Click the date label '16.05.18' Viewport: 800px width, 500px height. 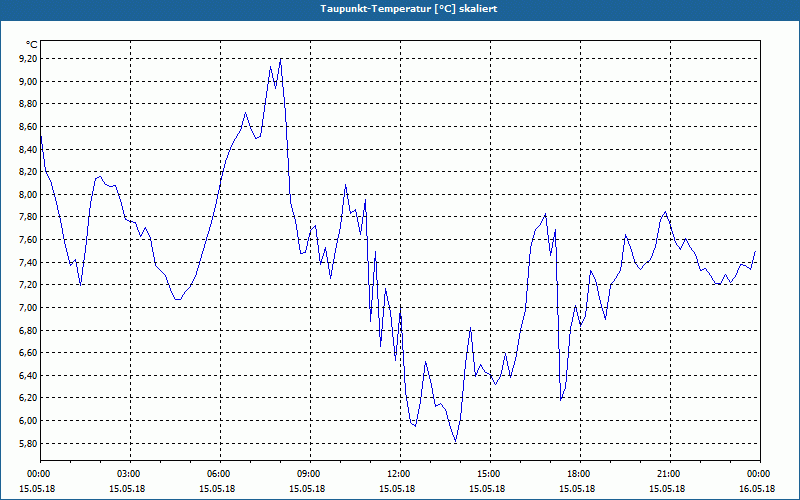coord(757,489)
